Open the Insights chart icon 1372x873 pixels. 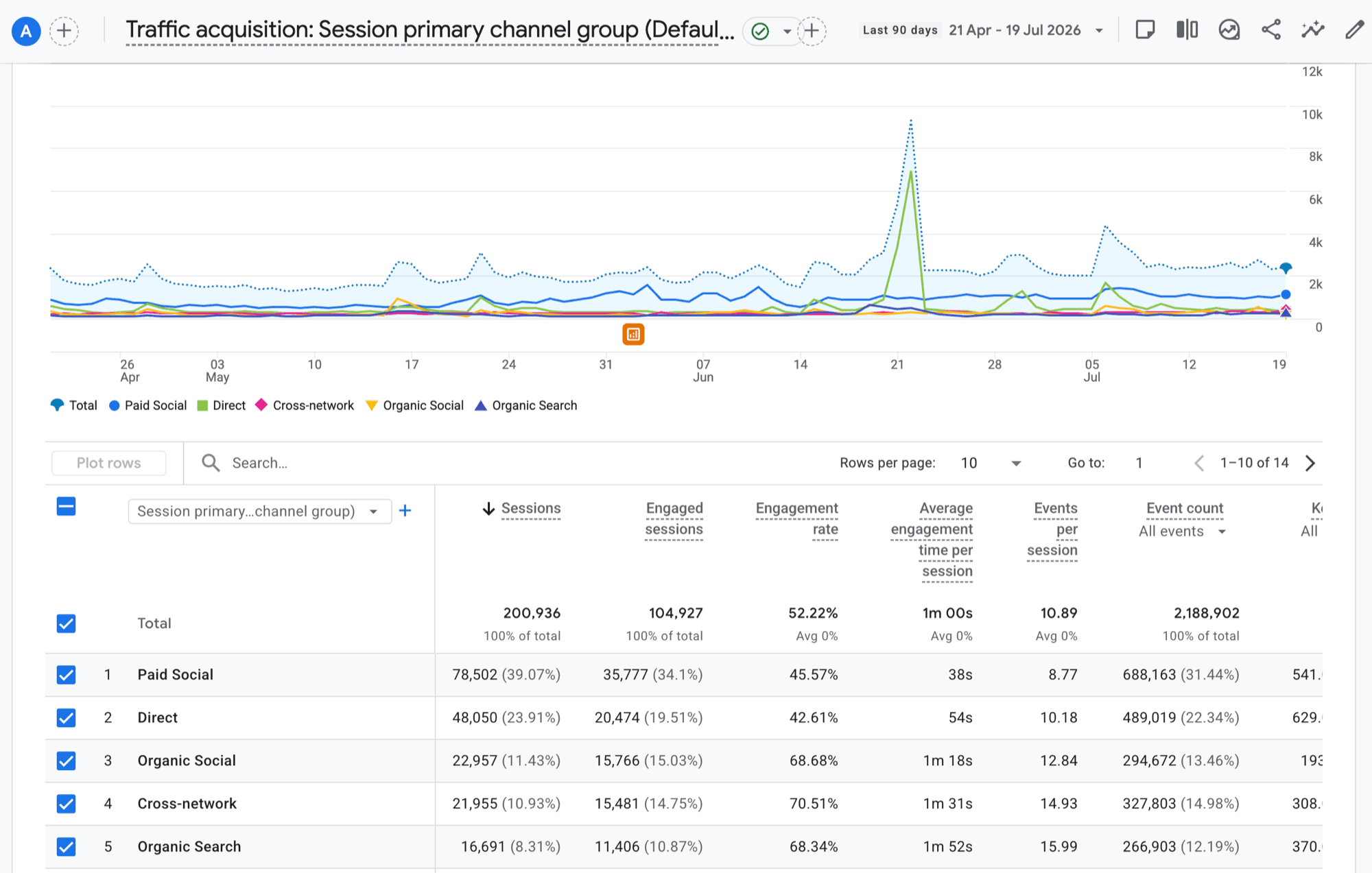(1229, 30)
